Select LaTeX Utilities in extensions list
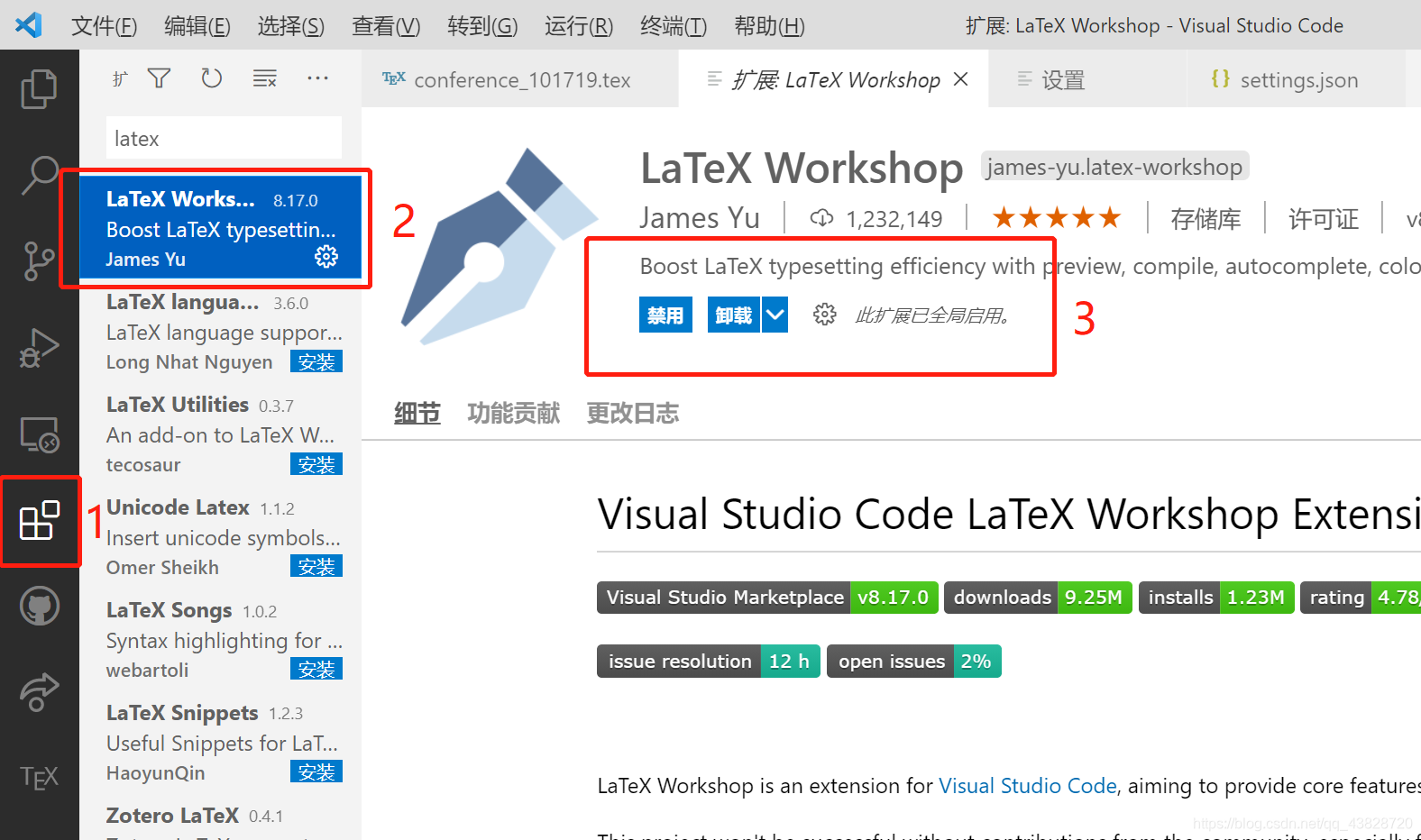1421x840 pixels. [220, 433]
